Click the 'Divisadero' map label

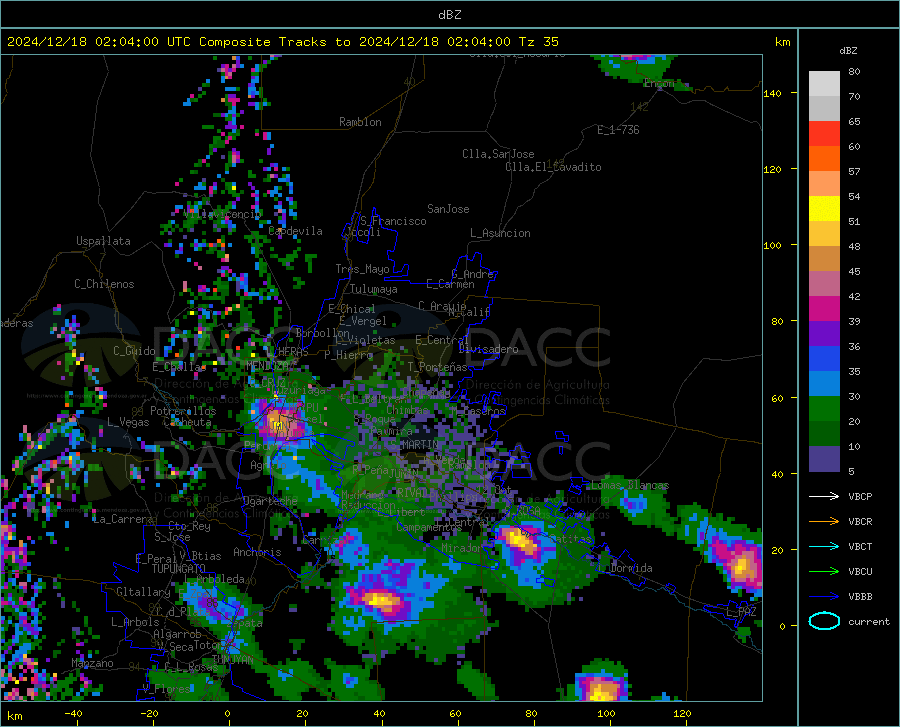point(488,349)
